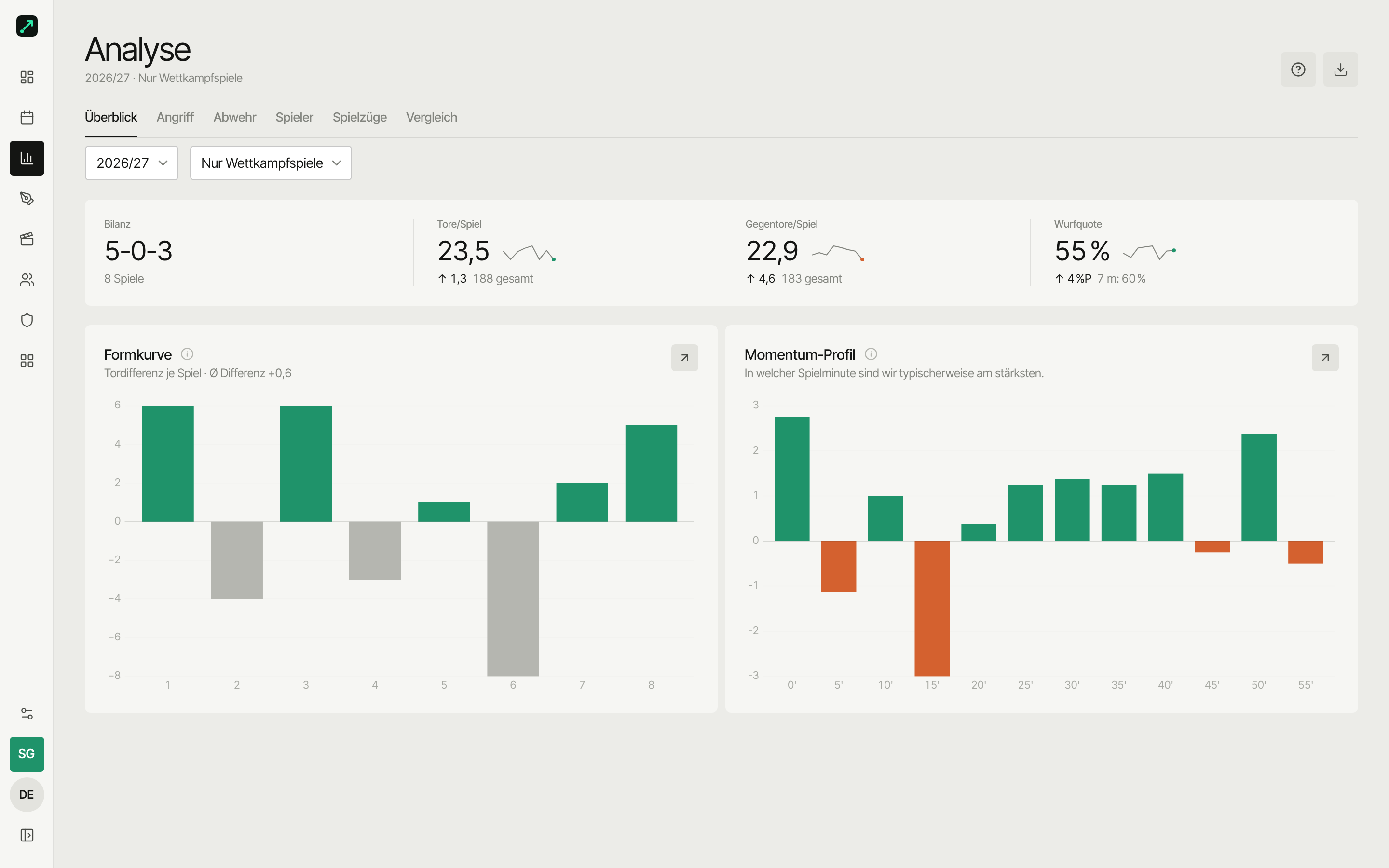Open the calendar icon in sidebar
1389x868 pixels.
27,118
